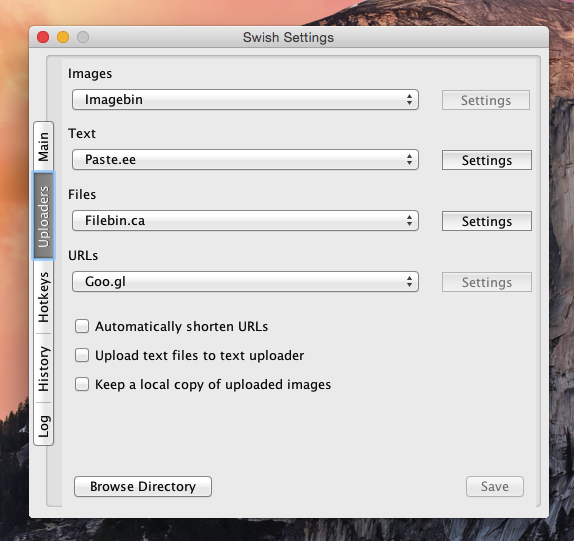Open the URLs shortener dropdown showing Goo.gl

point(245,281)
